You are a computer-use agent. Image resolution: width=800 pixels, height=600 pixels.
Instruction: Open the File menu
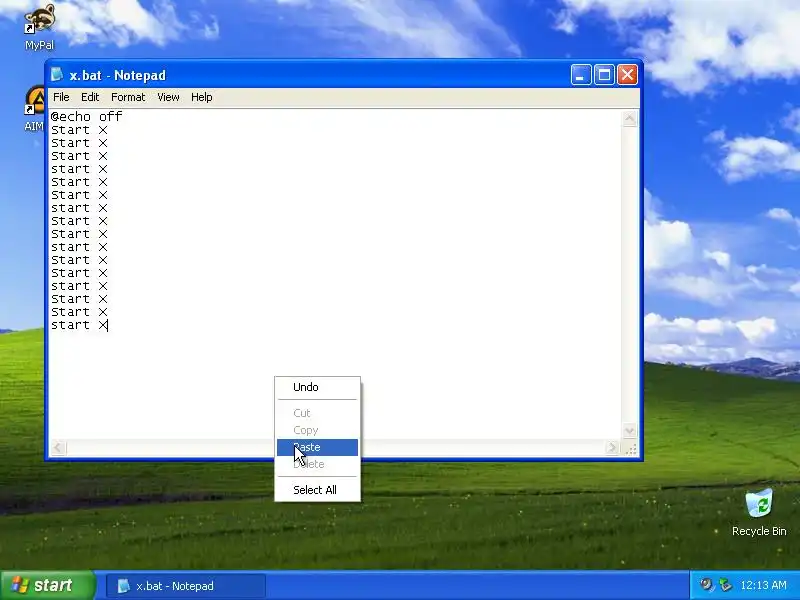61,97
